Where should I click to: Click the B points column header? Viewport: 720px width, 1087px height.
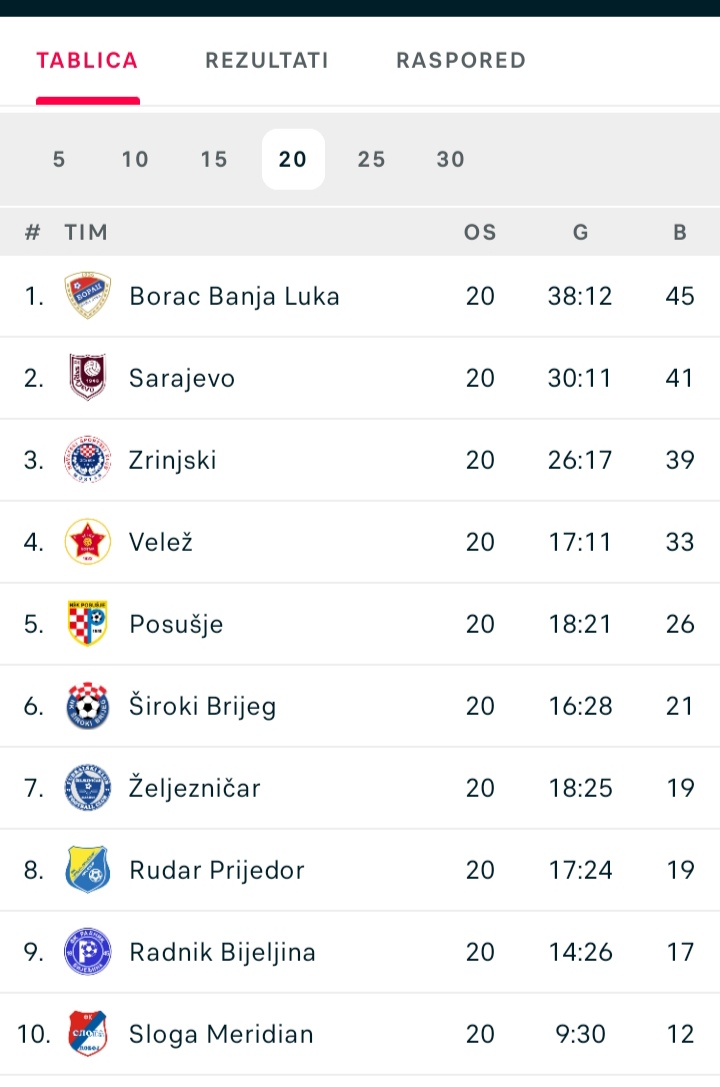[680, 232]
